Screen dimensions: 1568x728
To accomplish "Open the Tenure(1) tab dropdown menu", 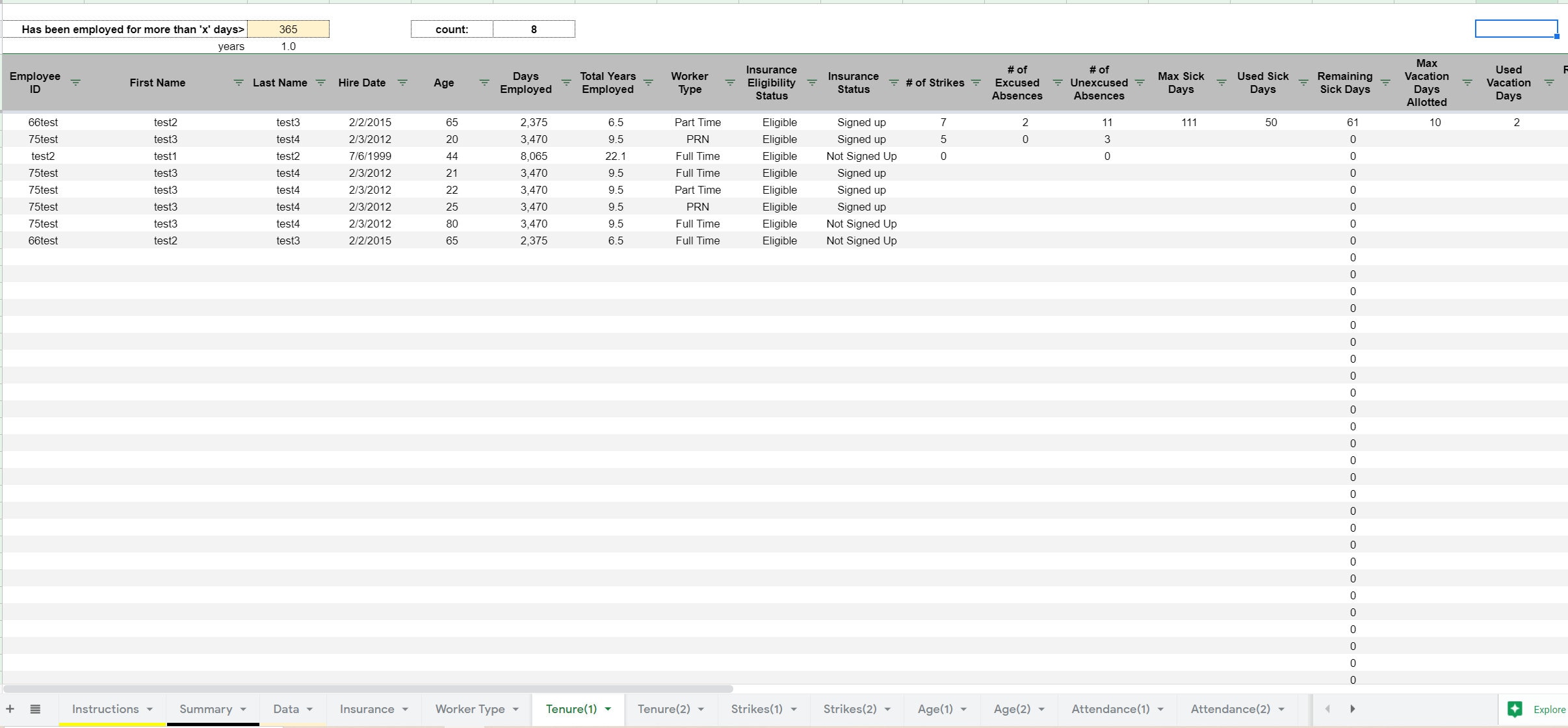I will point(607,709).
